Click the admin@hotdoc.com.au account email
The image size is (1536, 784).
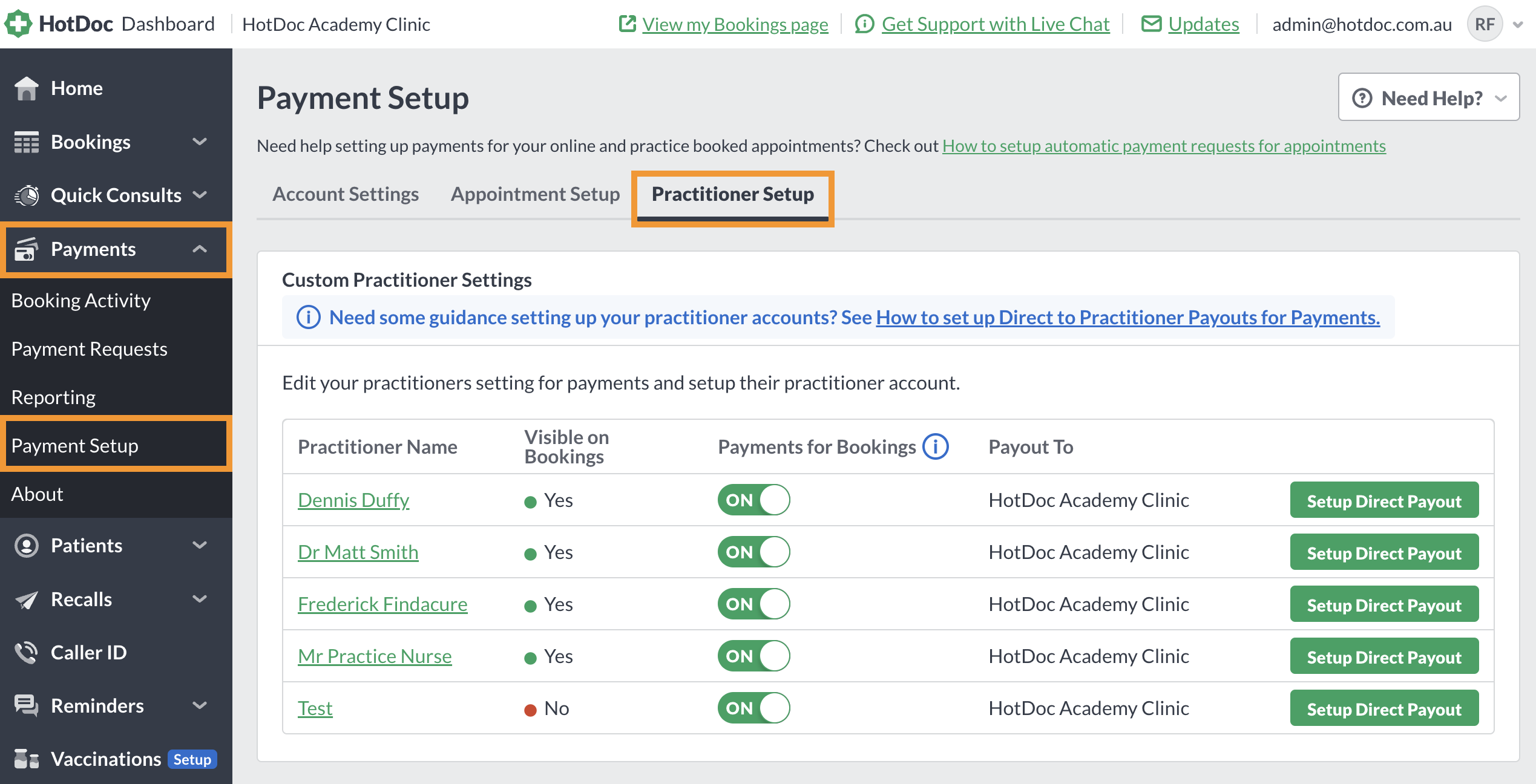tap(1362, 24)
